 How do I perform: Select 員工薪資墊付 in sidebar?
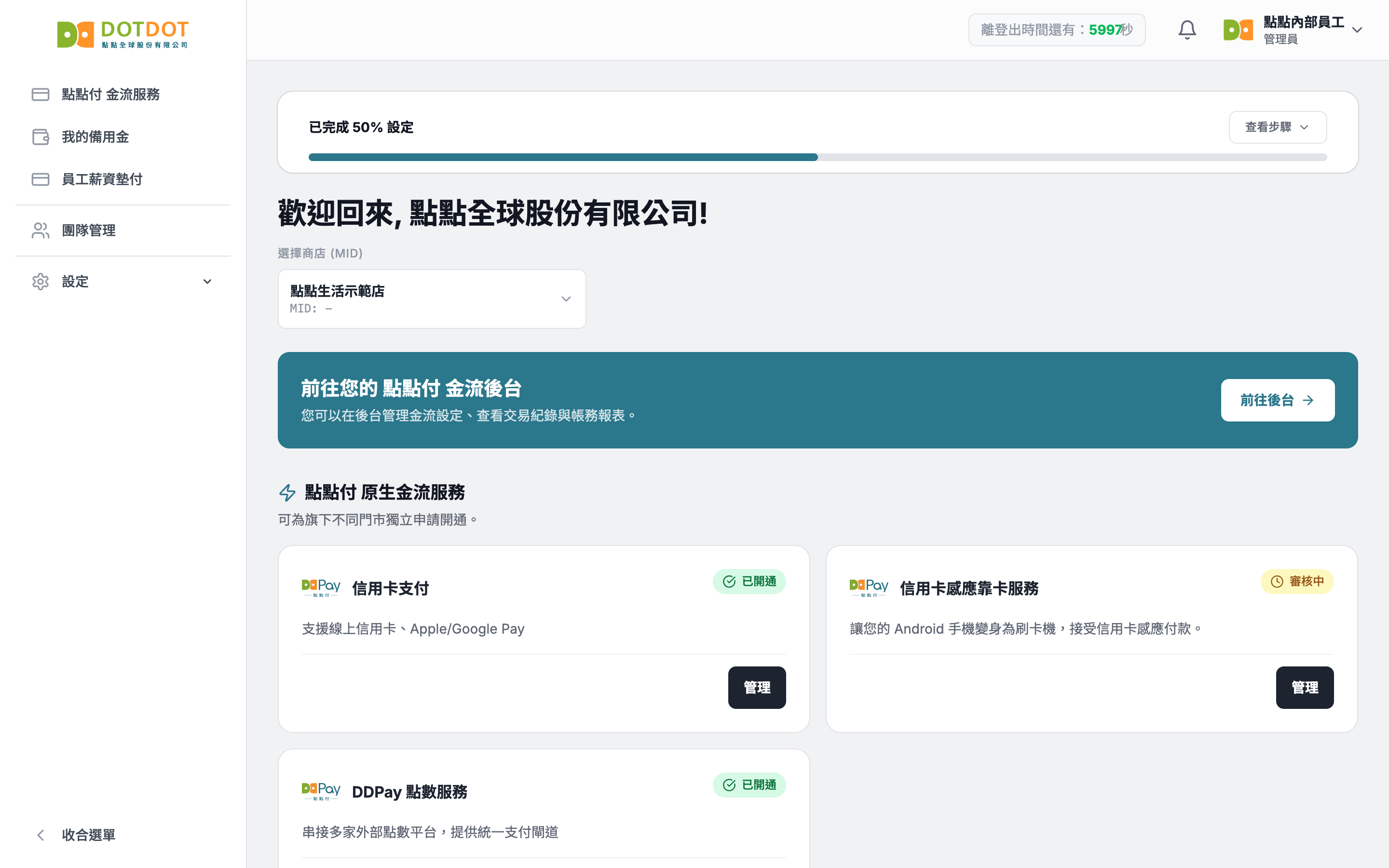coord(123,179)
